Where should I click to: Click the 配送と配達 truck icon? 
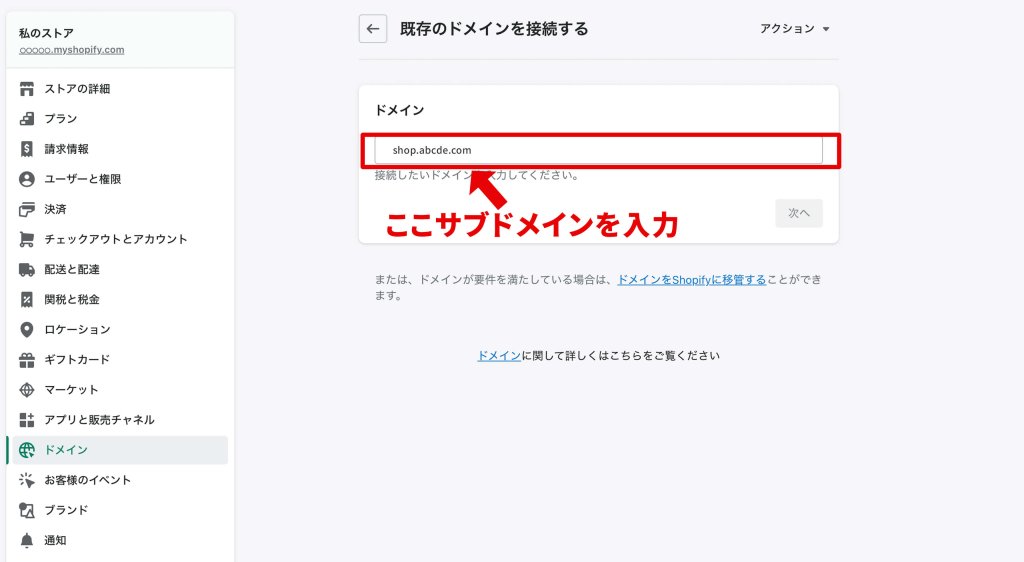(x=27, y=270)
